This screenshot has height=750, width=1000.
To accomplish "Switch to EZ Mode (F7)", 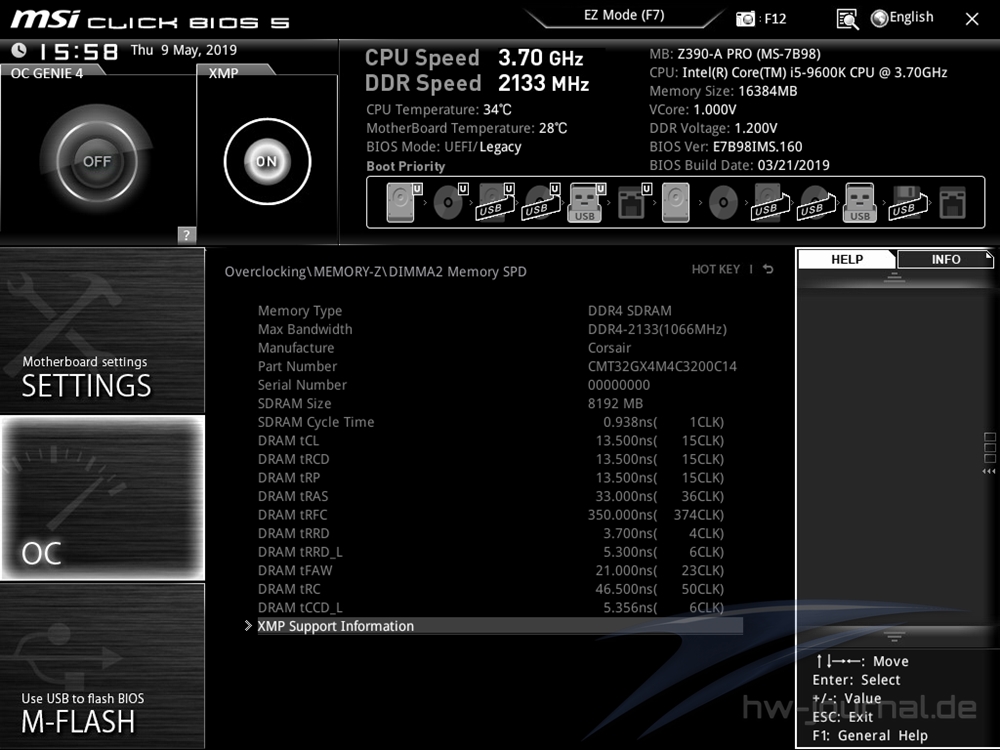I will (624, 15).
